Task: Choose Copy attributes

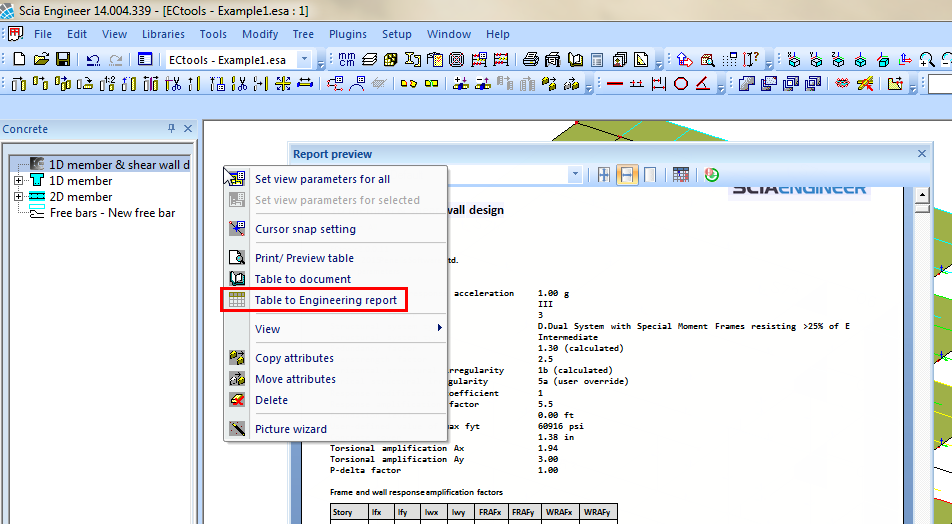Action: click(x=336, y=358)
